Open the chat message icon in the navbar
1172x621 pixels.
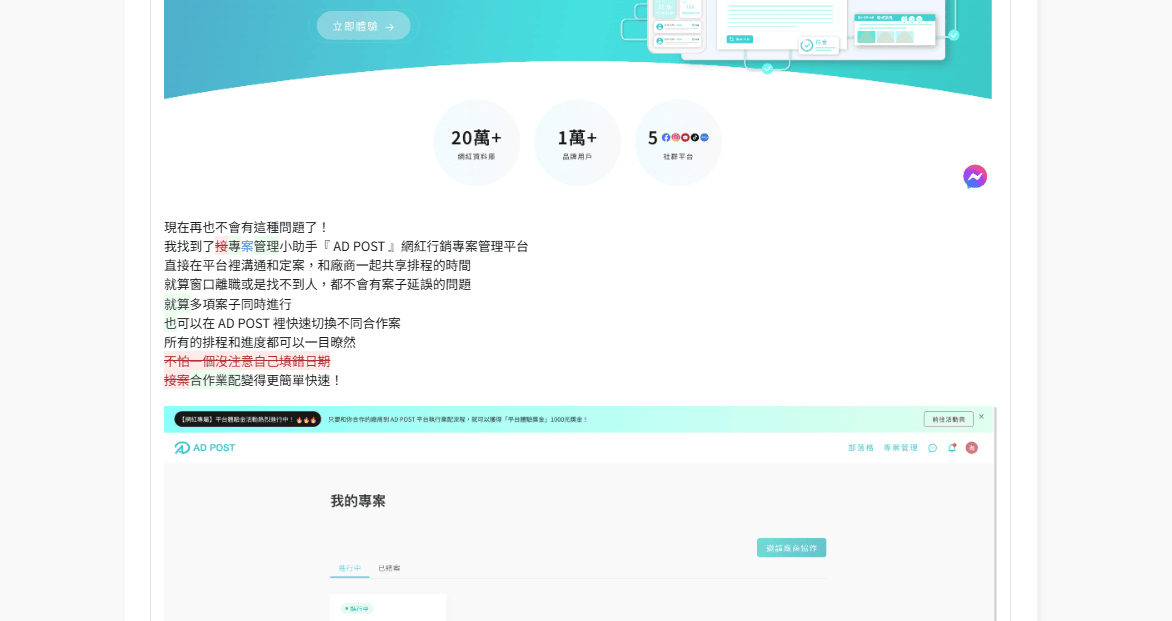coord(932,448)
